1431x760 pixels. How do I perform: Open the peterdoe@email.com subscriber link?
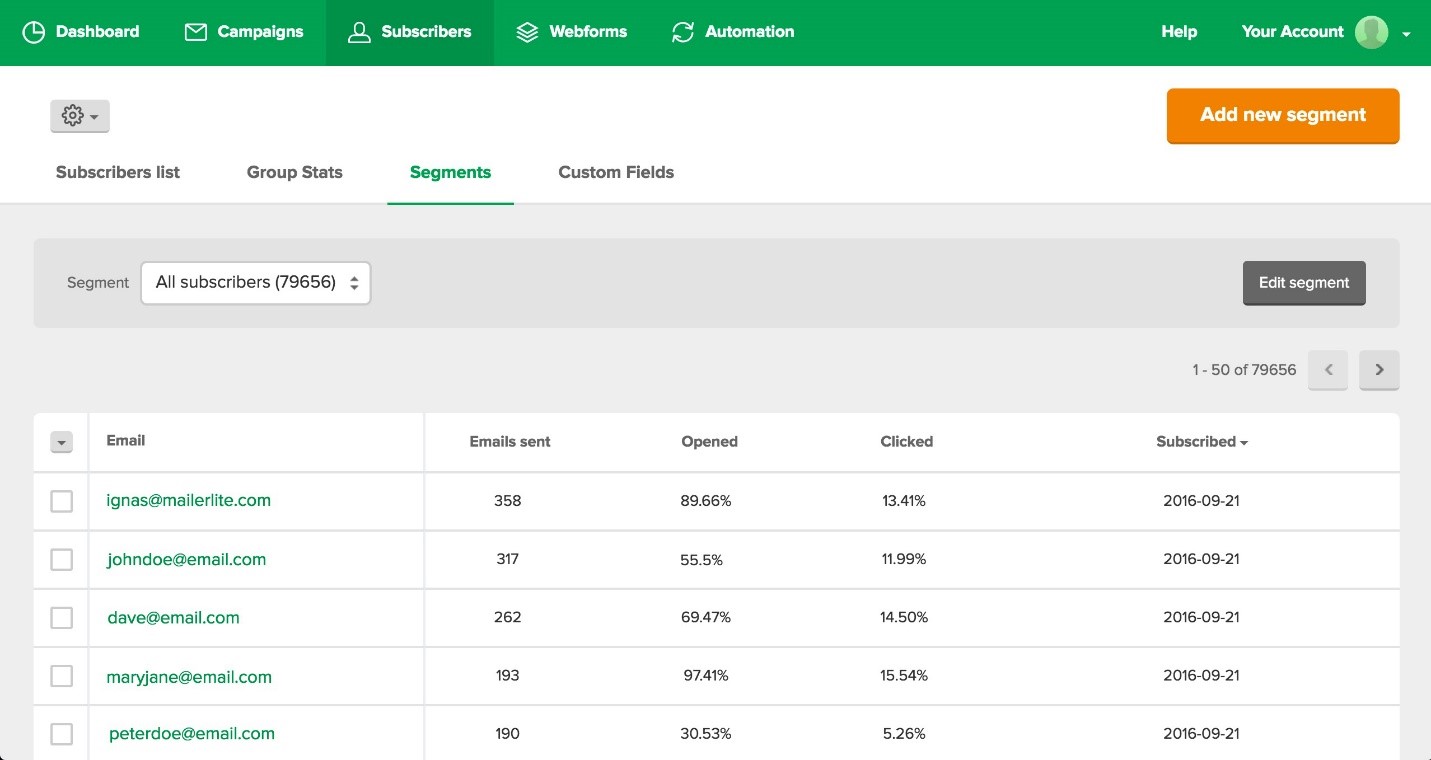point(192,733)
